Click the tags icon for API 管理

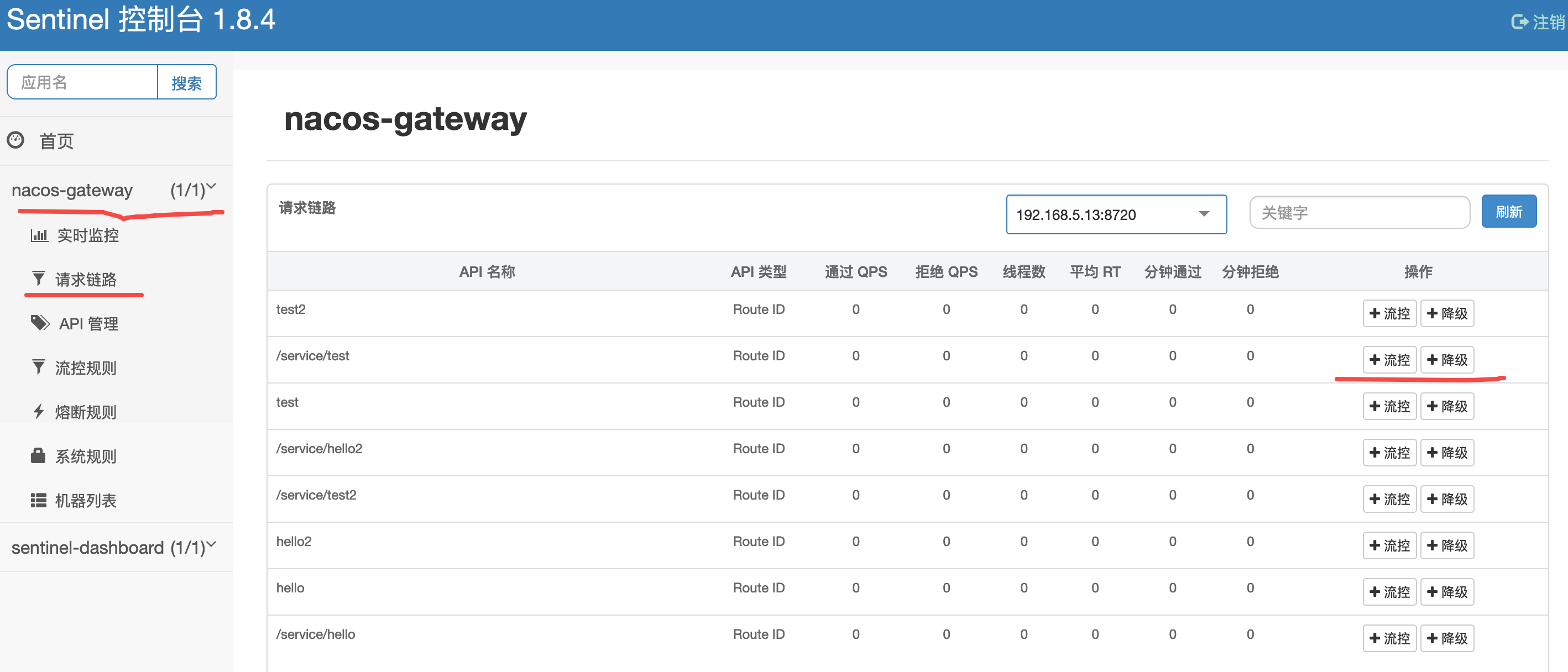pos(40,323)
